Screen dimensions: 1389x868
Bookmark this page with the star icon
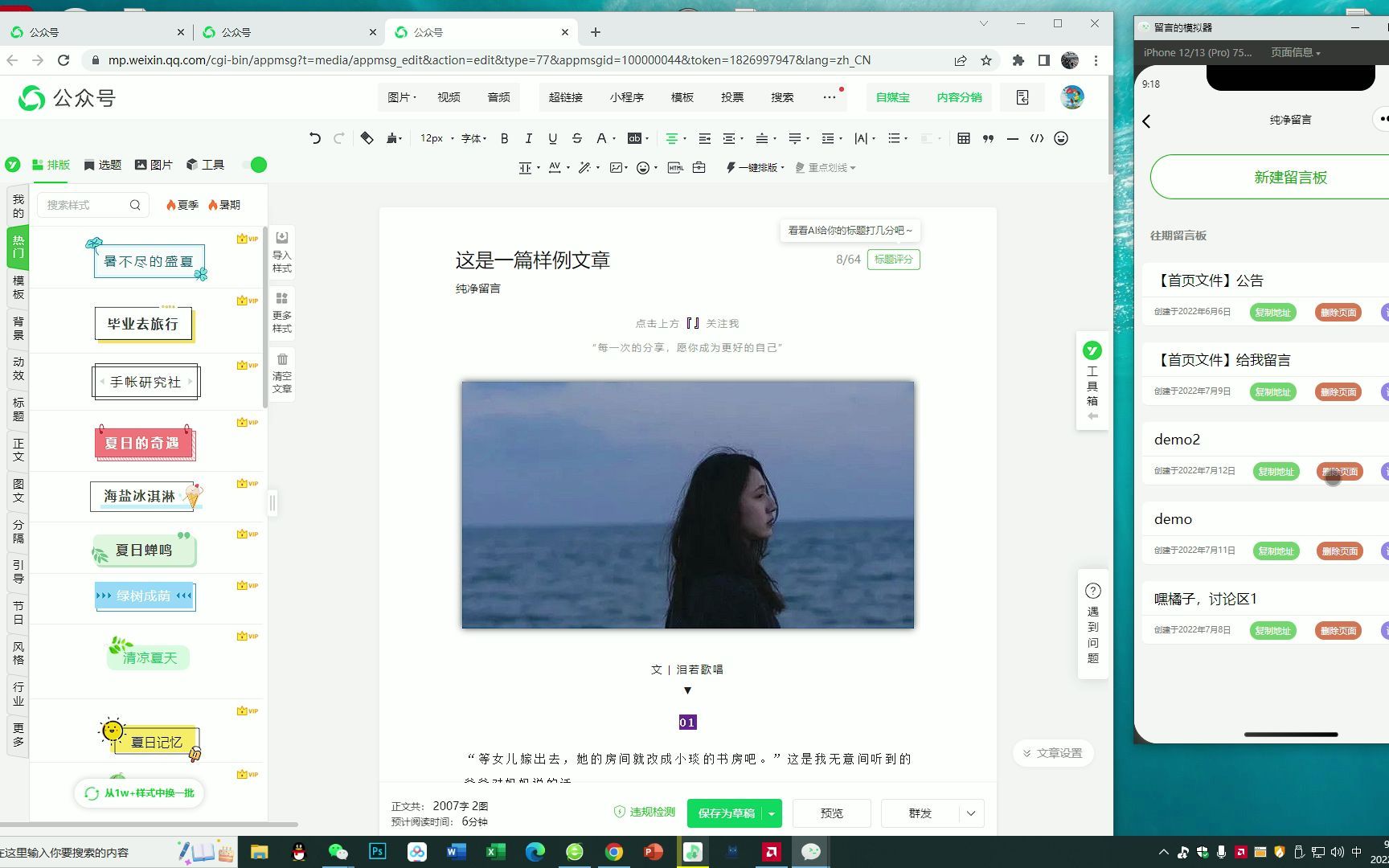pos(986,60)
